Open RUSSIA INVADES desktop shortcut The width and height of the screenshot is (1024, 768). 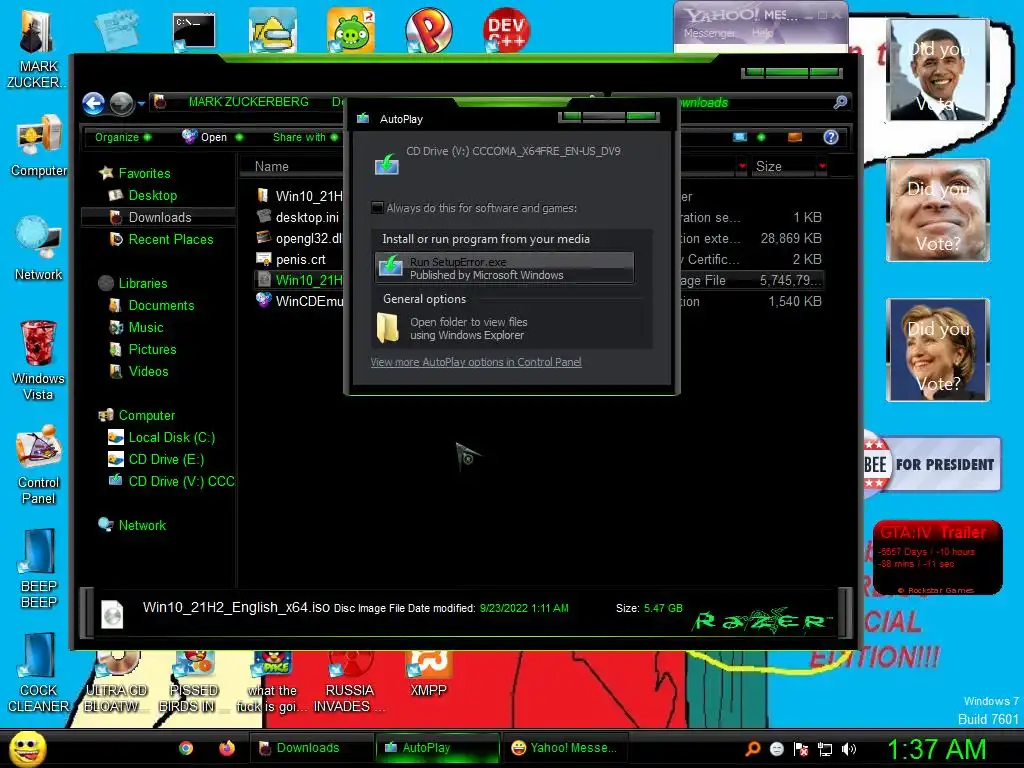tap(349, 682)
